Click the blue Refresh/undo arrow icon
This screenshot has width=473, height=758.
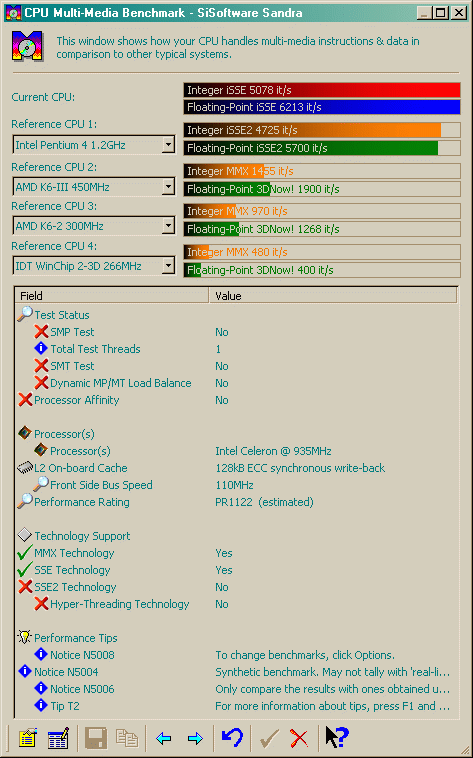point(232,738)
